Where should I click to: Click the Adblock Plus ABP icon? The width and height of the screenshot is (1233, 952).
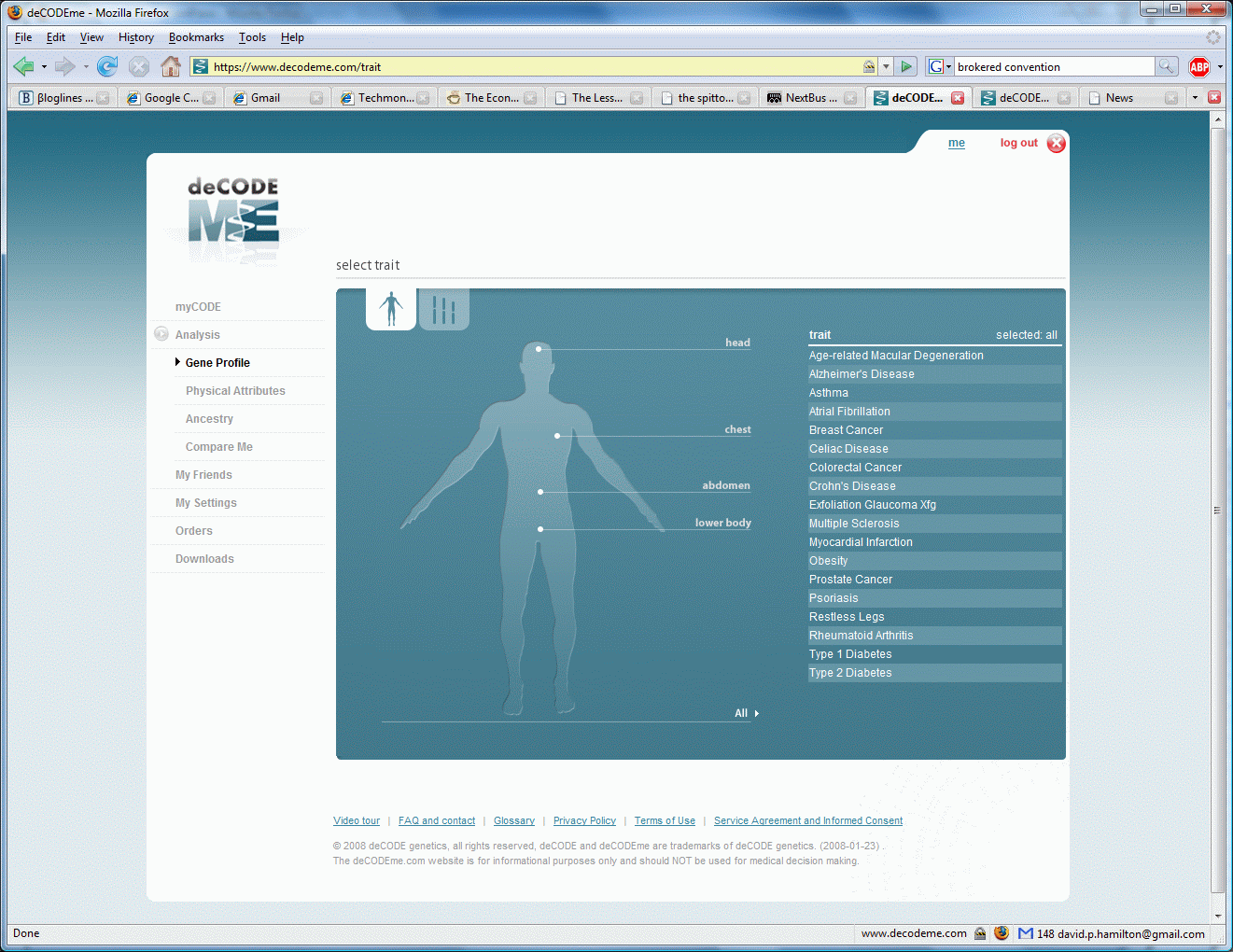[x=1199, y=66]
